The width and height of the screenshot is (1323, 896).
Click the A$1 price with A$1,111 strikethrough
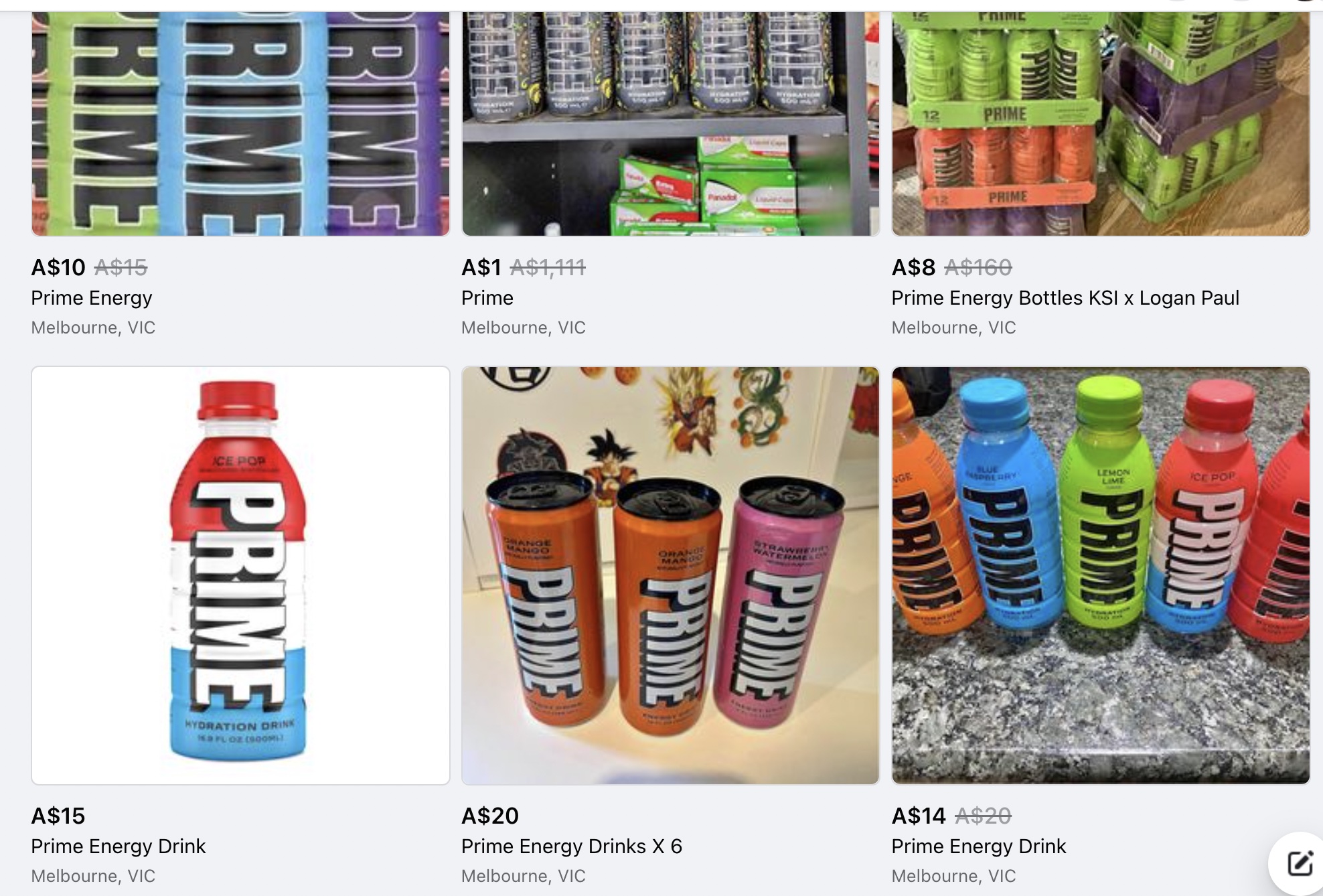(x=481, y=267)
